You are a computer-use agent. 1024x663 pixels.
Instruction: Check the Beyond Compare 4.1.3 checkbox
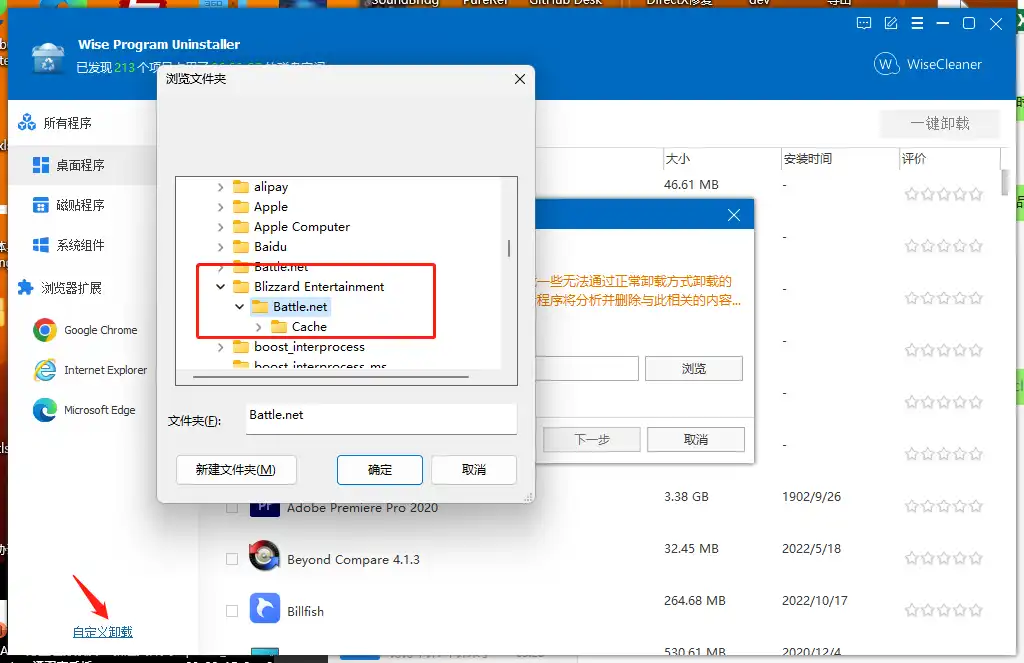[x=232, y=559]
